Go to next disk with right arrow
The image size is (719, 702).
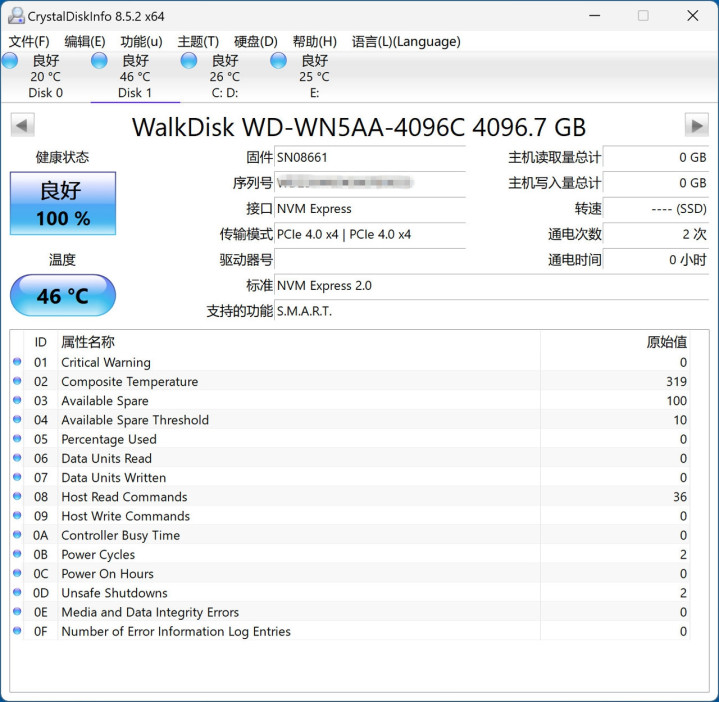[x=697, y=125]
